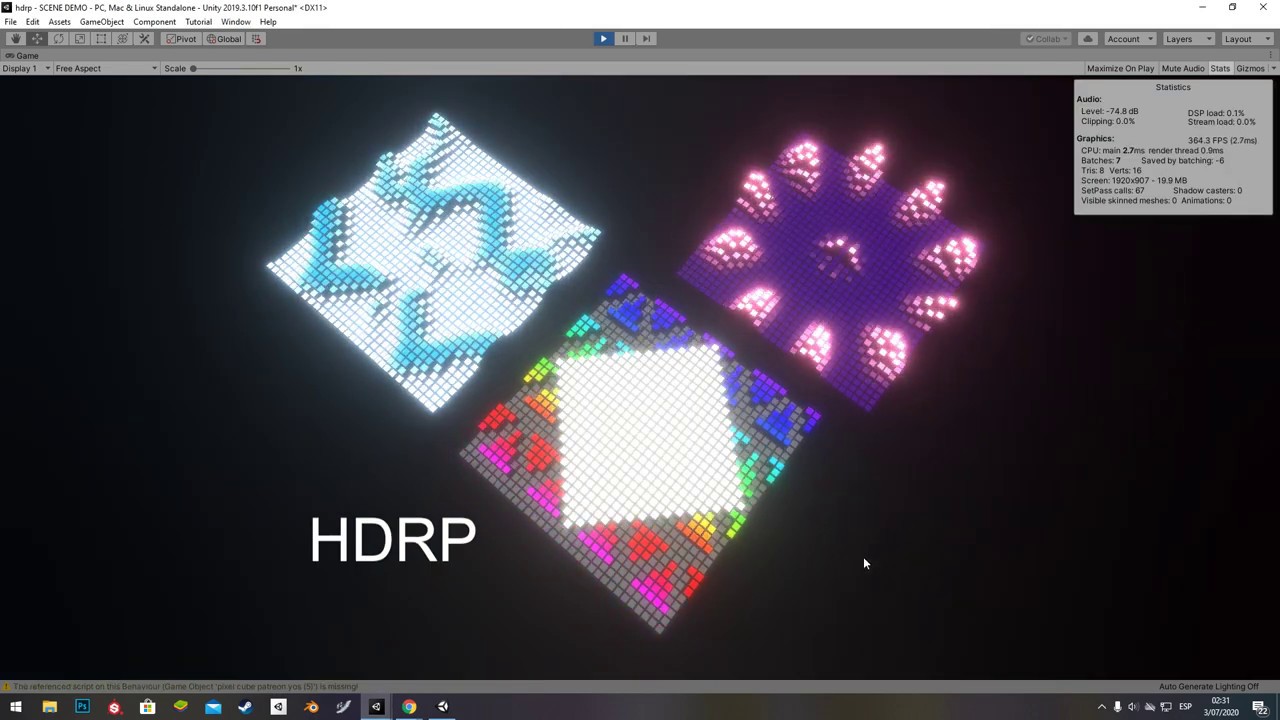Open the Layers dropdown
This screenshot has width=1280, height=720.
click(1187, 39)
